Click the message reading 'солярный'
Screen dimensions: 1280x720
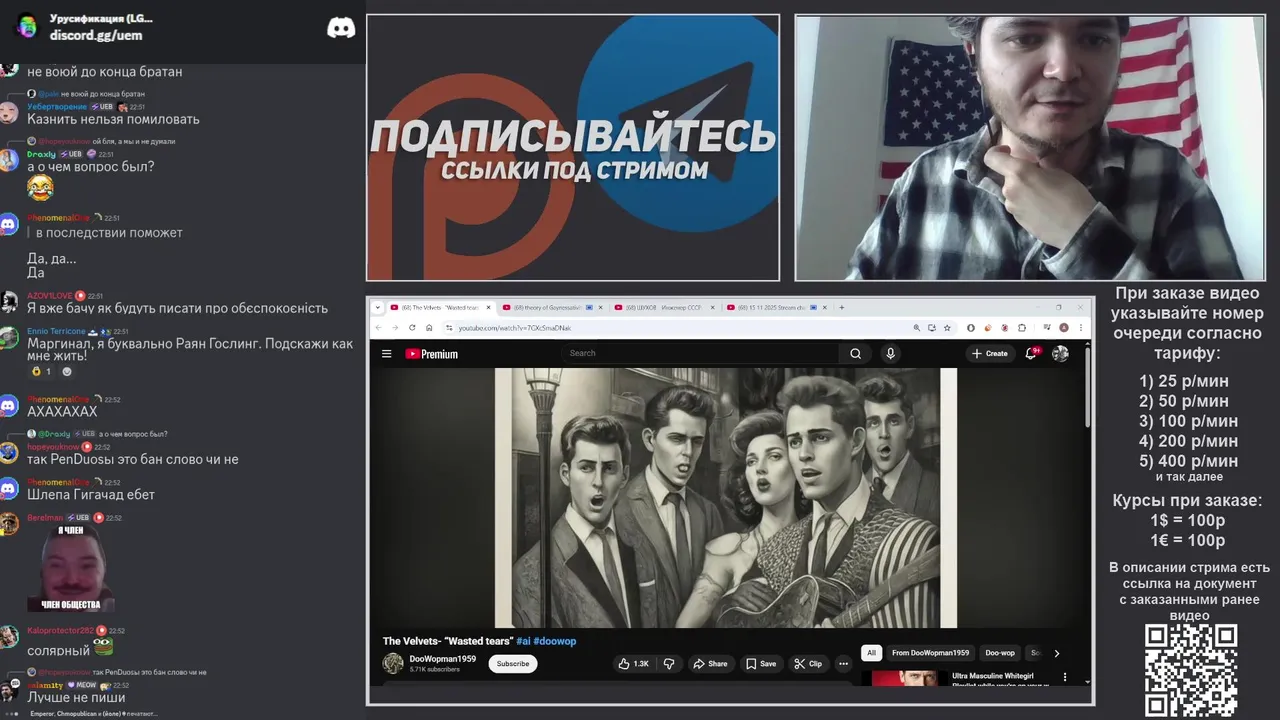(x=58, y=651)
